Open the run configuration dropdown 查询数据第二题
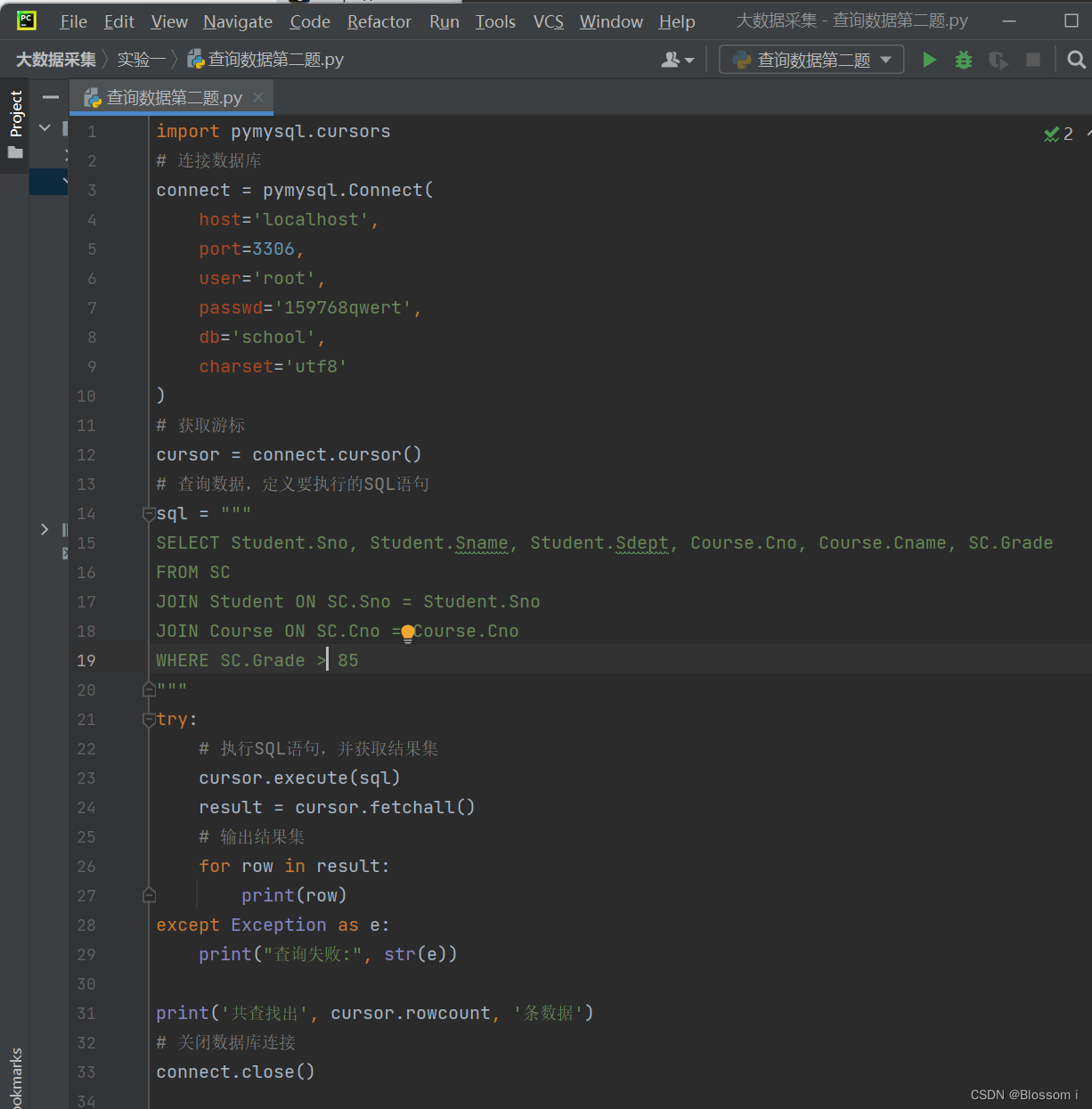The image size is (1092, 1109). [811, 60]
